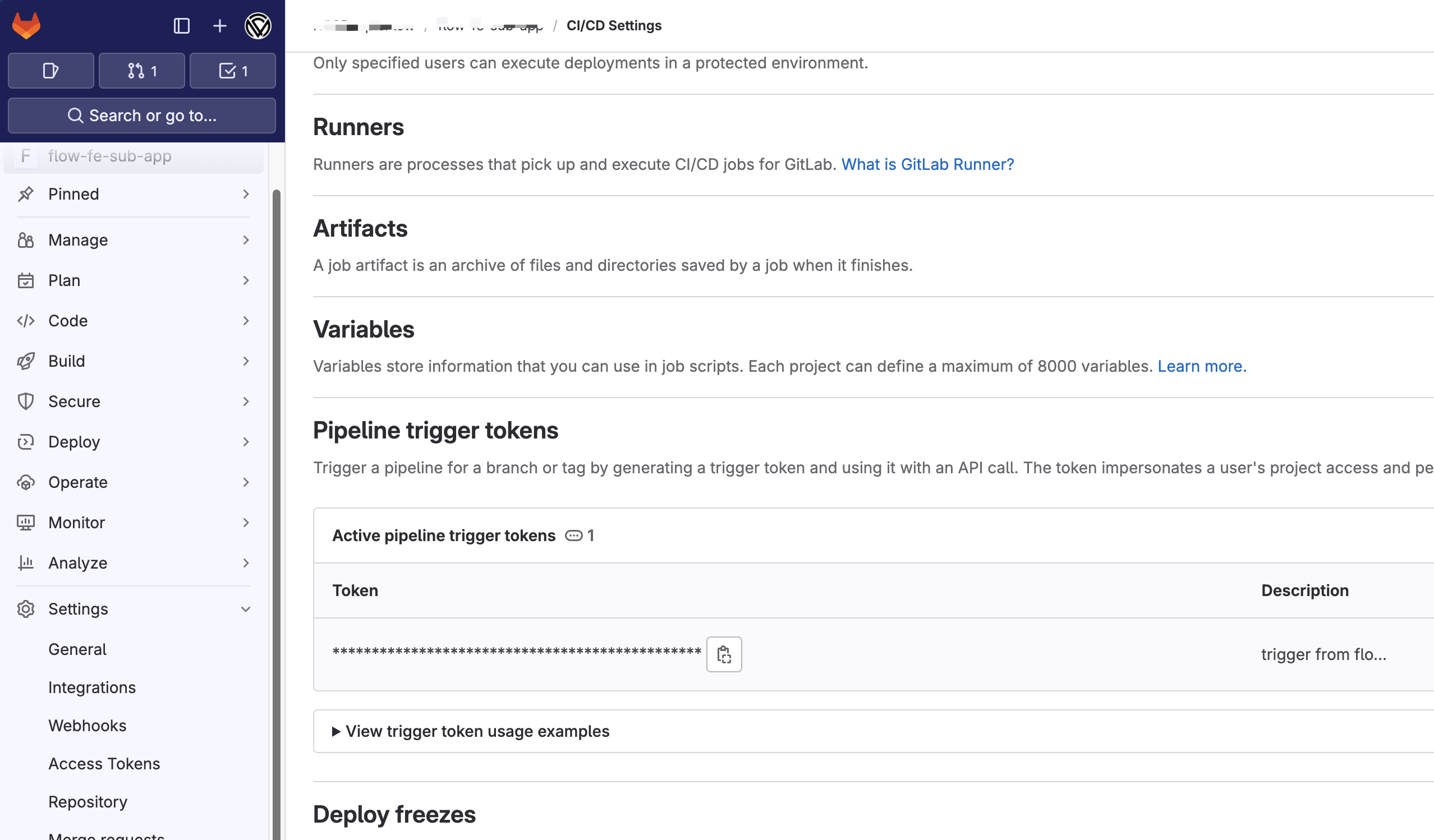1434x840 pixels.
Task: Click the GitLab fox logo
Action: tap(26, 26)
